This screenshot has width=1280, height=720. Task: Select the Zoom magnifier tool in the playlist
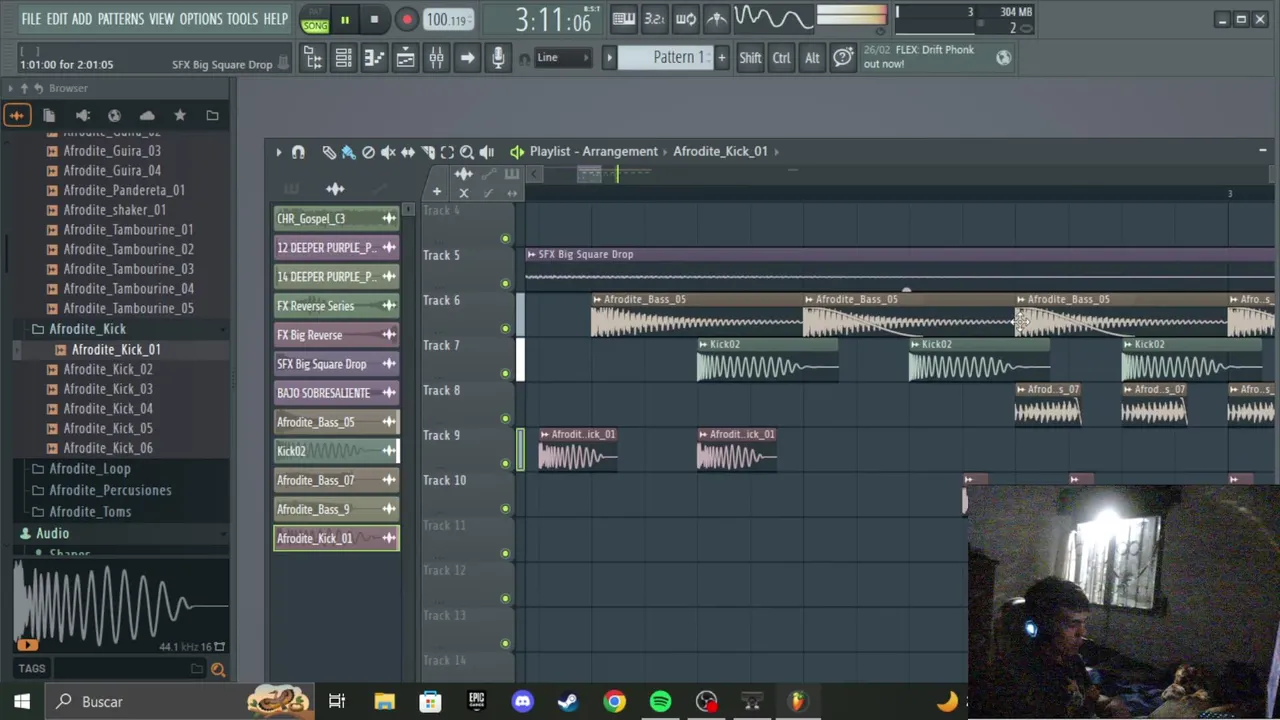[x=467, y=152]
